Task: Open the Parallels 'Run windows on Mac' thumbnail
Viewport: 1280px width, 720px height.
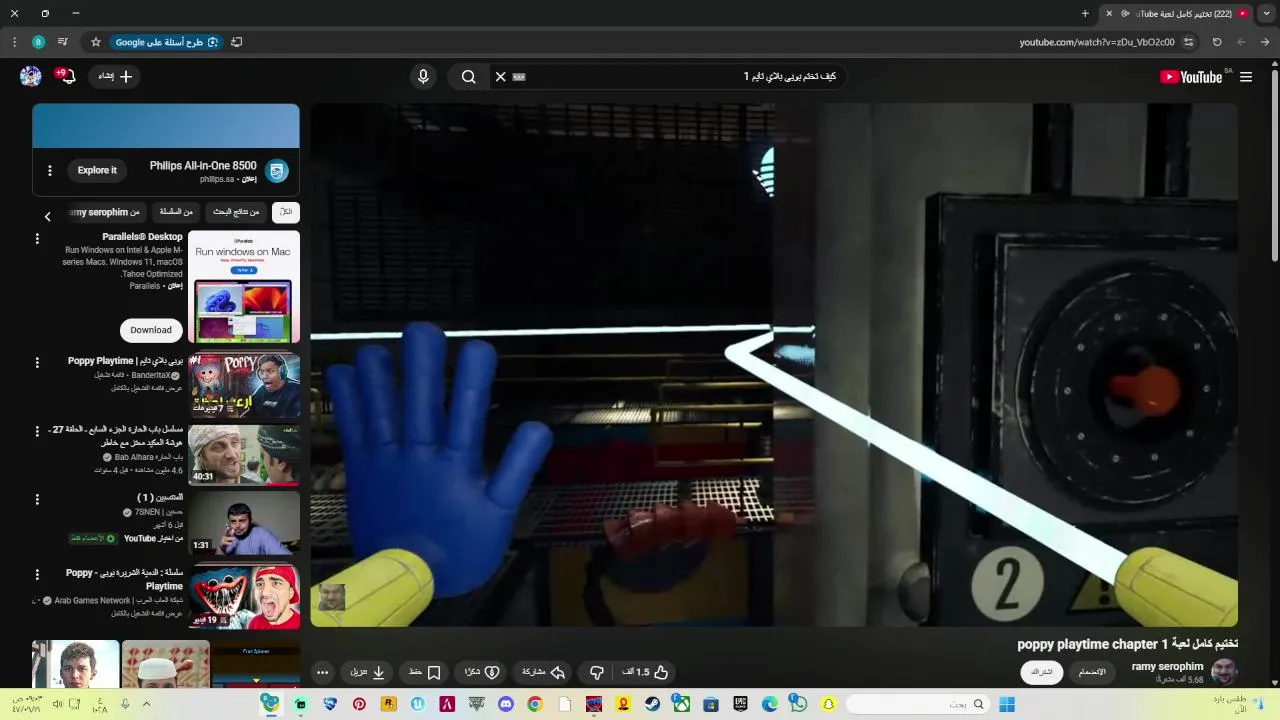Action: (x=243, y=288)
